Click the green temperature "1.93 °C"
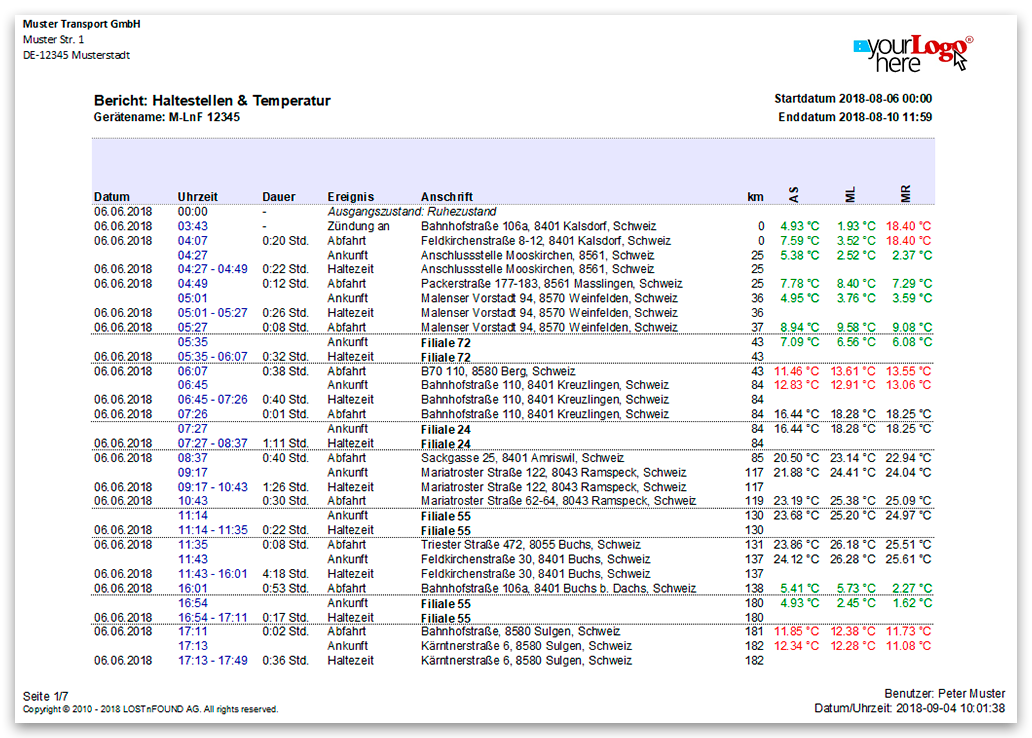The height and width of the screenshot is (738, 1032). pyautogui.click(x=856, y=226)
